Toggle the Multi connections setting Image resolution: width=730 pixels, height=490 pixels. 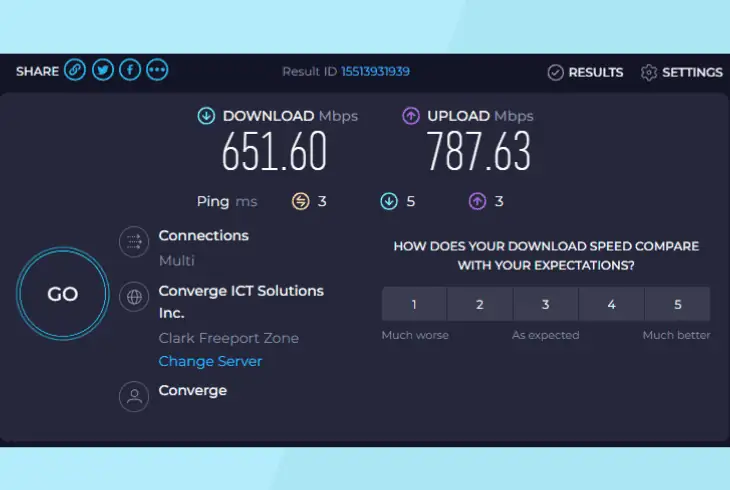[x=177, y=260]
